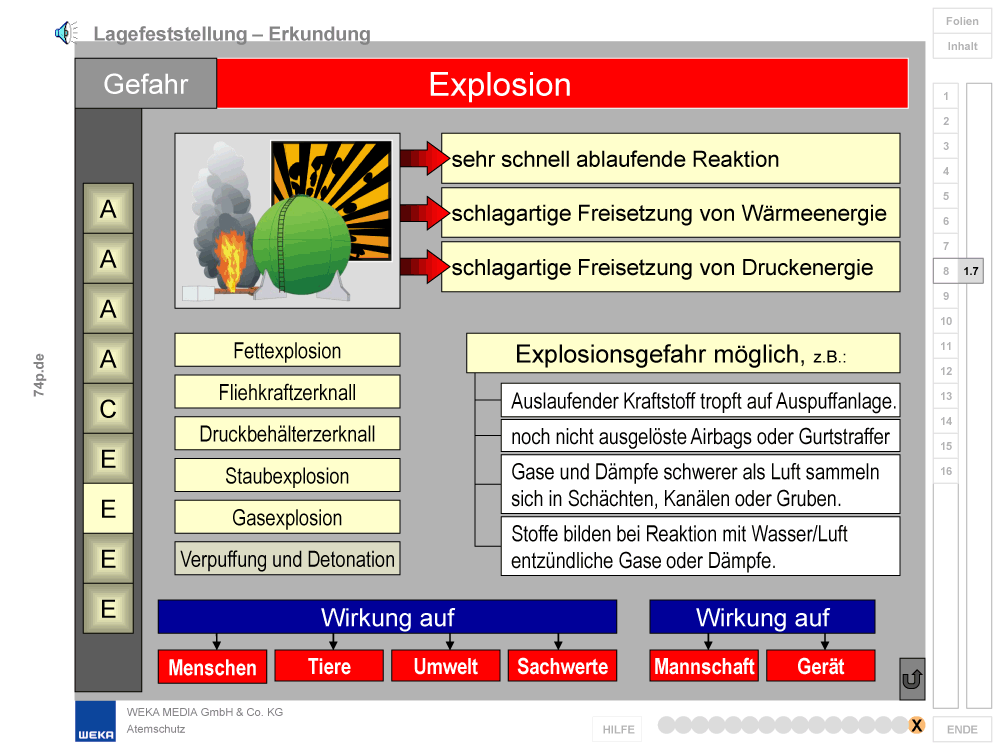Click the 'WEKA MEDIA GmbH & Co. KG' text
The height and width of the screenshot is (750, 1000).
pos(205,712)
